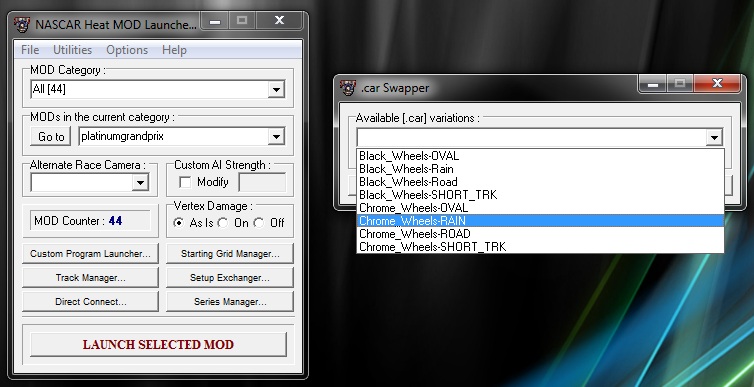Select the Vertex Damage On radio button
The width and height of the screenshot is (754, 387).
[222, 223]
